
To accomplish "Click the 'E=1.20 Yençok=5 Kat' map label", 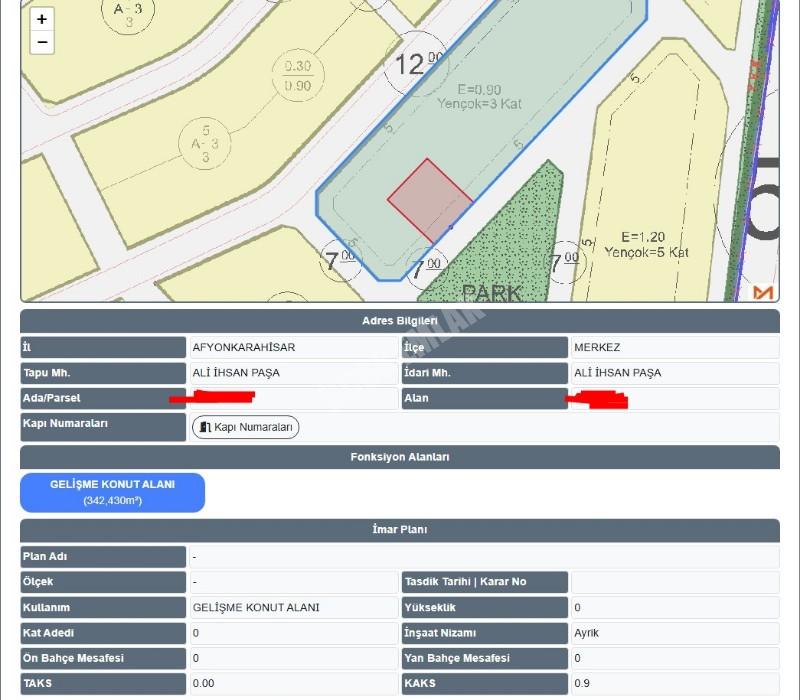I will [646, 244].
